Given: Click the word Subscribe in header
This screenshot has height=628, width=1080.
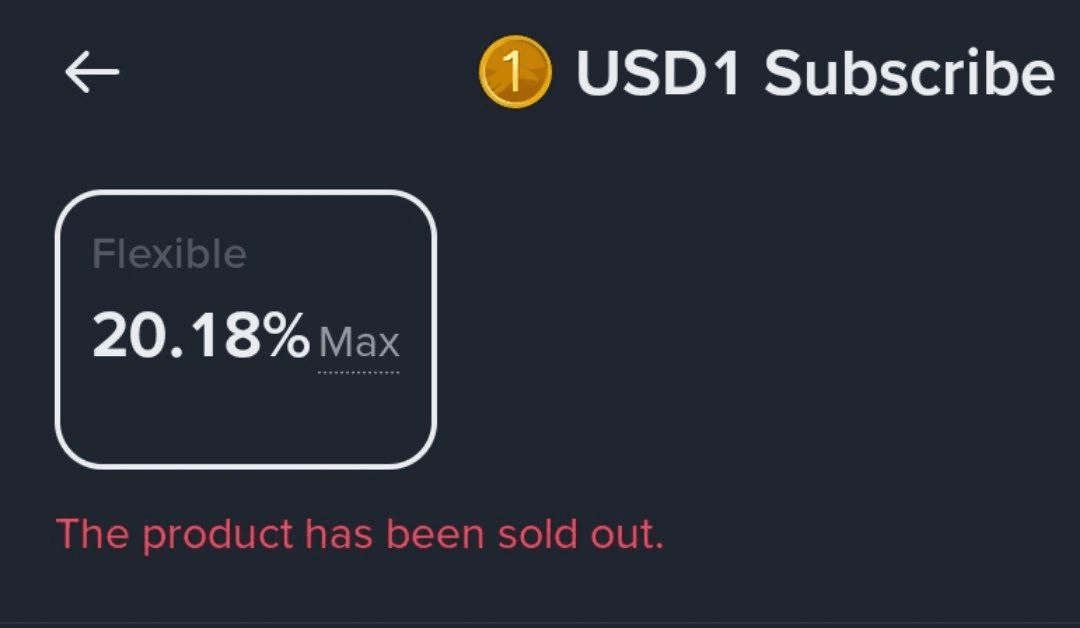Looking at the screenshot, I should (x=909, y=73).
